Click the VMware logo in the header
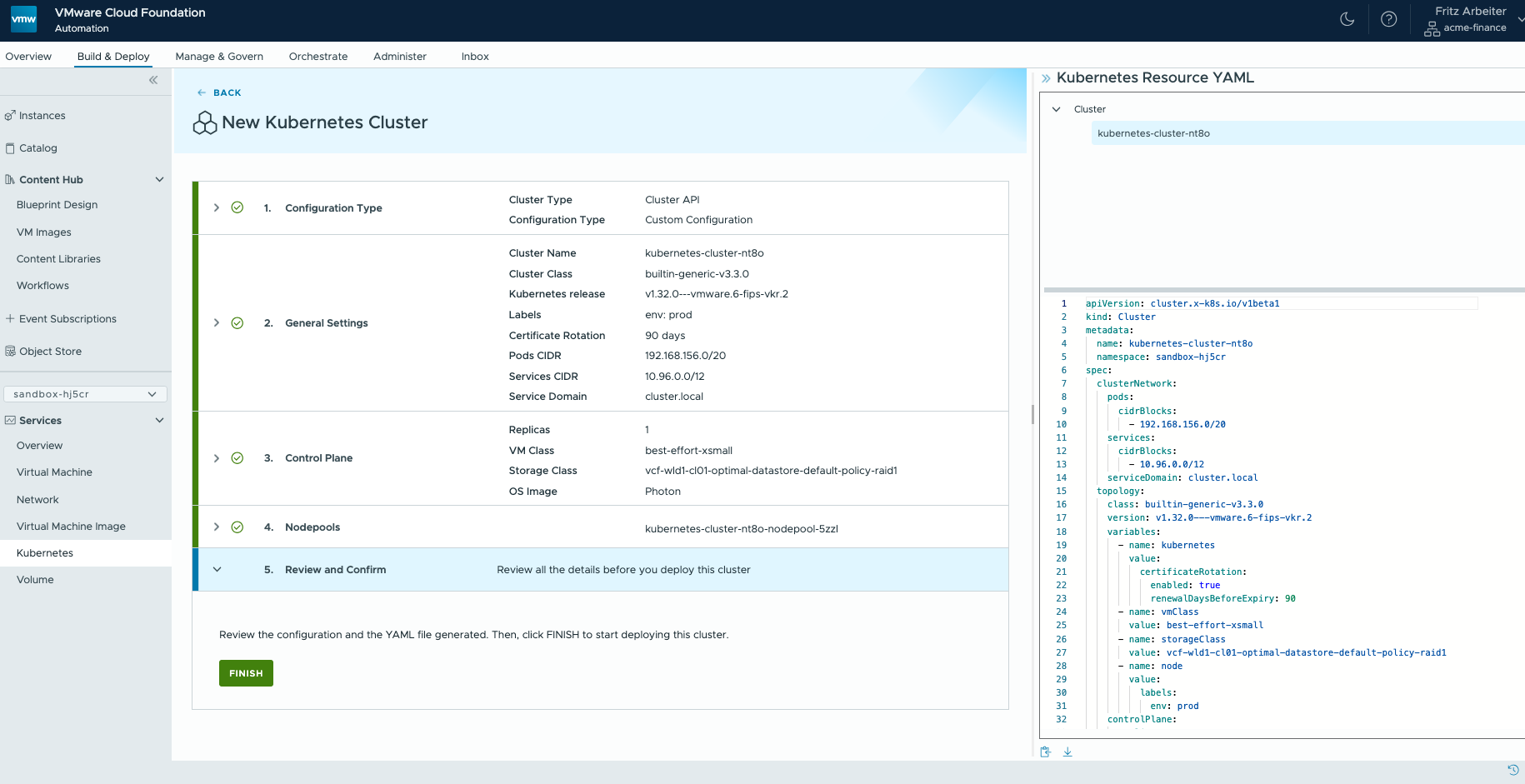The image size is (1525, 784). (23, 19)
